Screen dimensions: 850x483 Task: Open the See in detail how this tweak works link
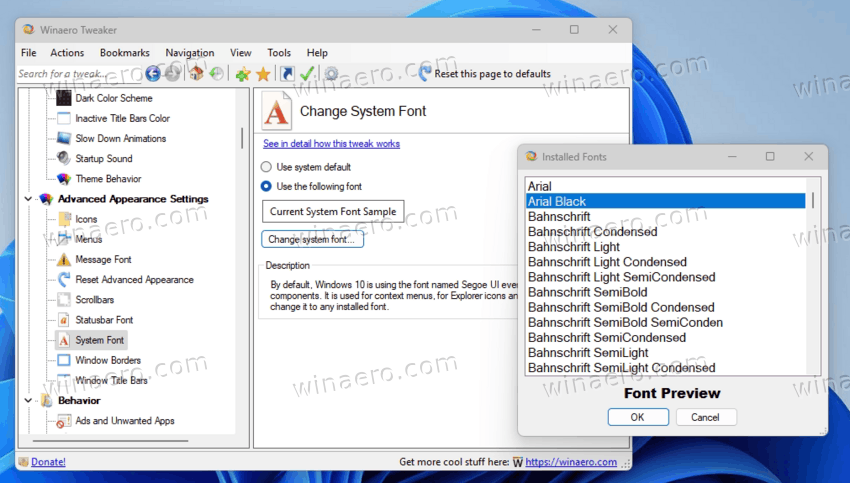pos(332,144)
